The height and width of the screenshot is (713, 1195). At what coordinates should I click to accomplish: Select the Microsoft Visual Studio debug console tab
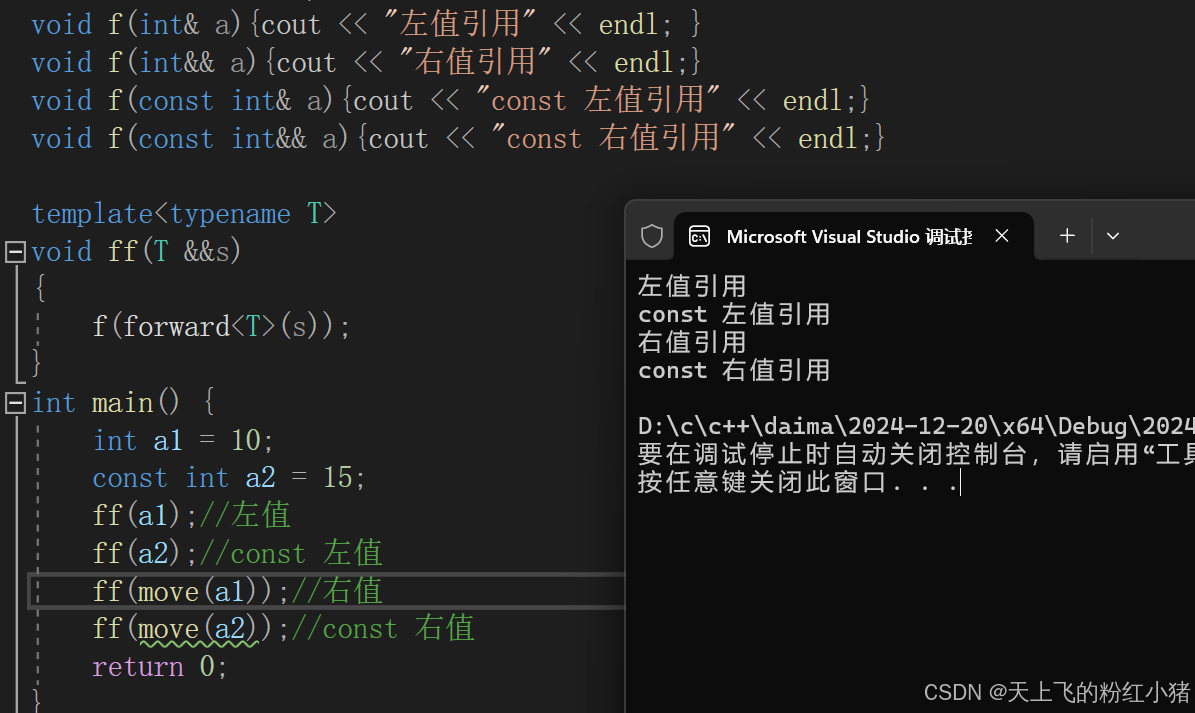[x=854, y=237]
